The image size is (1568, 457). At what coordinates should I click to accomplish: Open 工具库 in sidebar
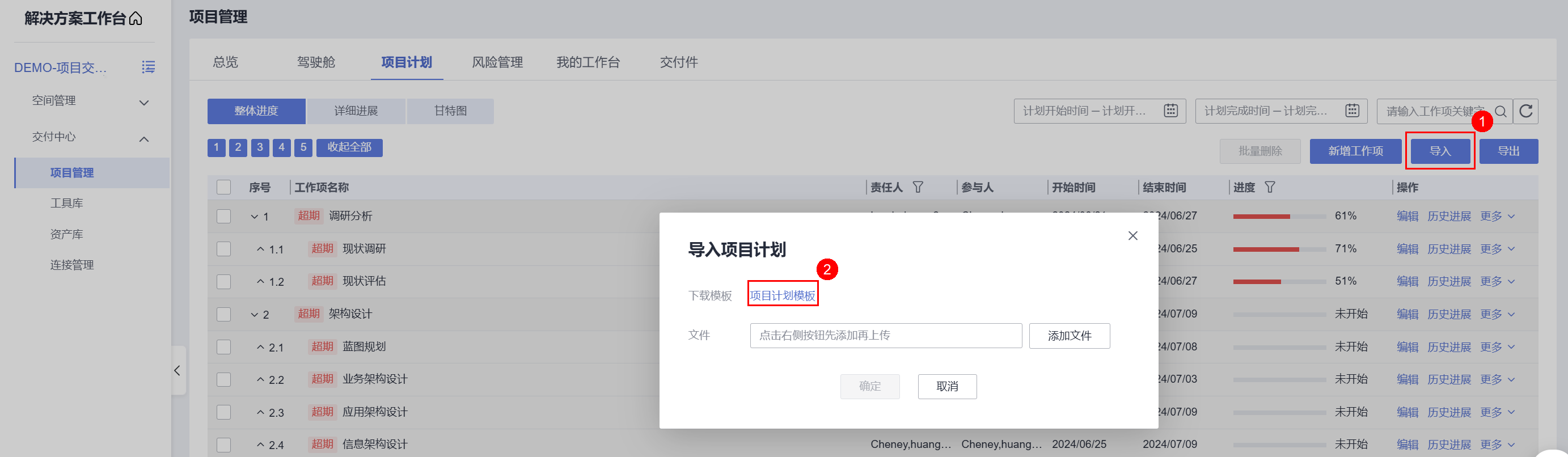[x=66, y=203]
